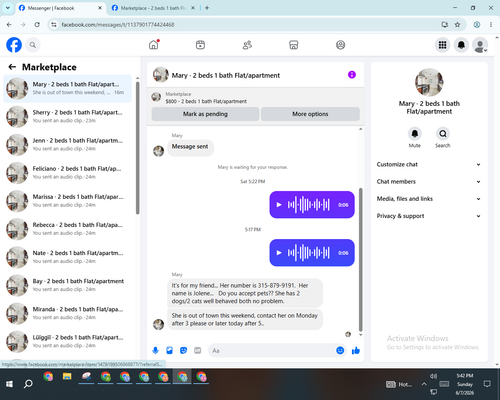Open File Explorer from taskbar
Screen dimensions: 500x400
pos(67,377)
